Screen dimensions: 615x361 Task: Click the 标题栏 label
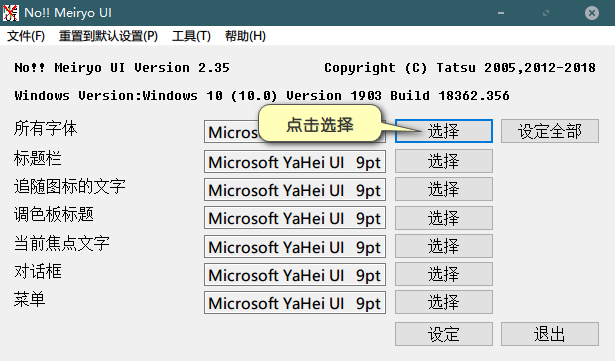coord(38,158)
